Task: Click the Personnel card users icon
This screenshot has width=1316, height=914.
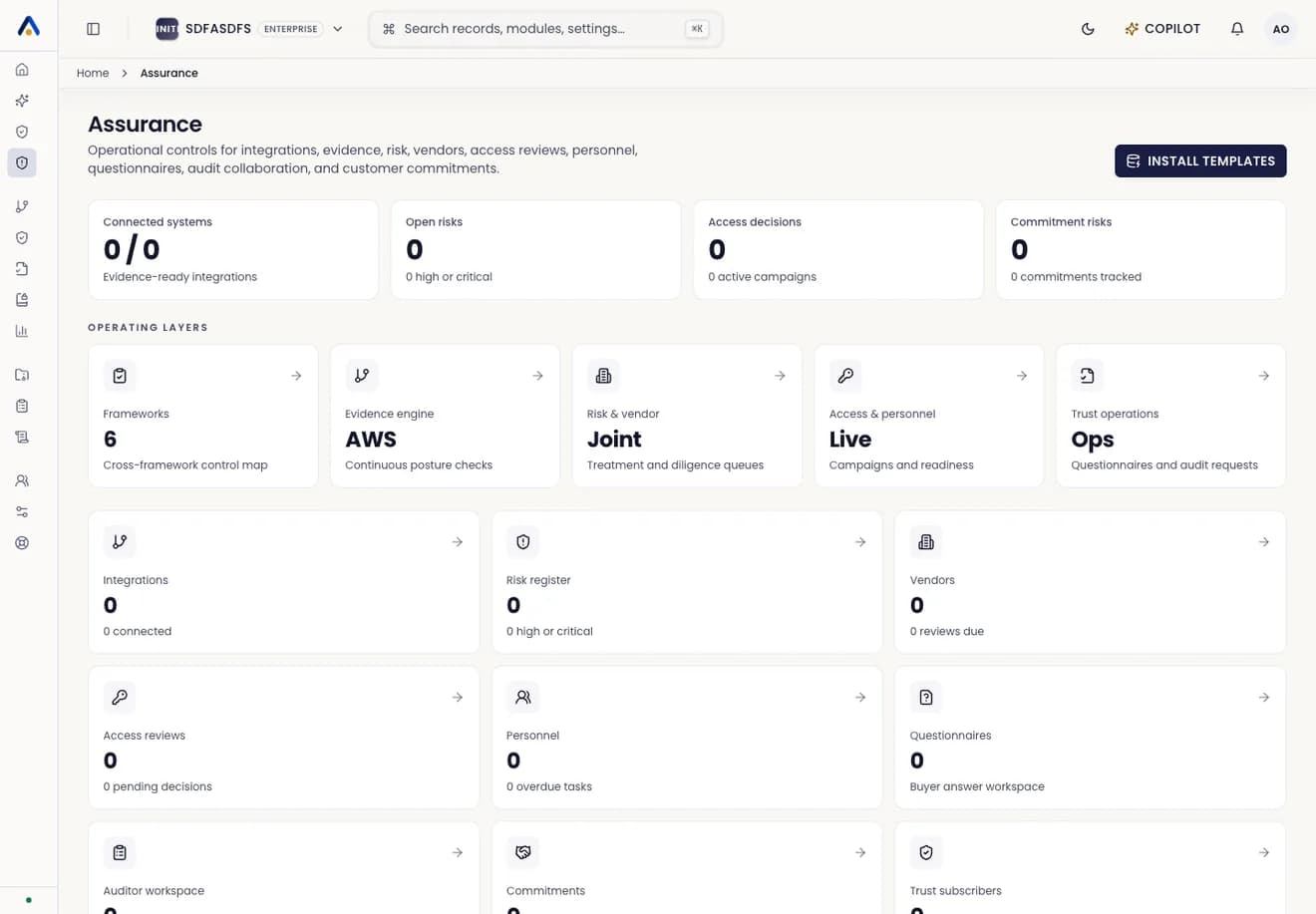Action: click(522, 698)
